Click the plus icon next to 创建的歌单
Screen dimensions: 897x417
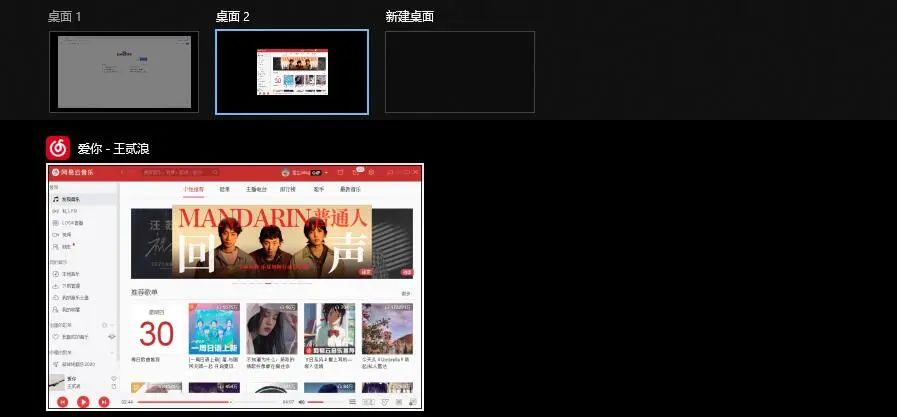coord(105,325)
